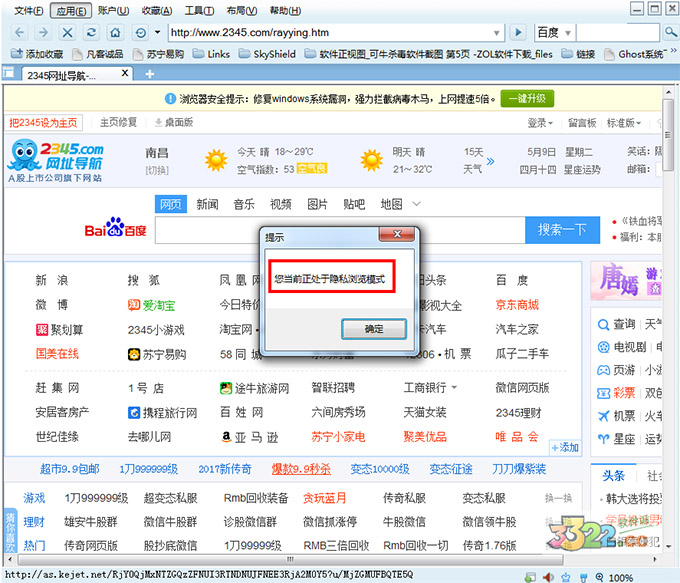680x583 pixels.
Task: Click the Go arrow next to address bar
Action: [517, 33]
